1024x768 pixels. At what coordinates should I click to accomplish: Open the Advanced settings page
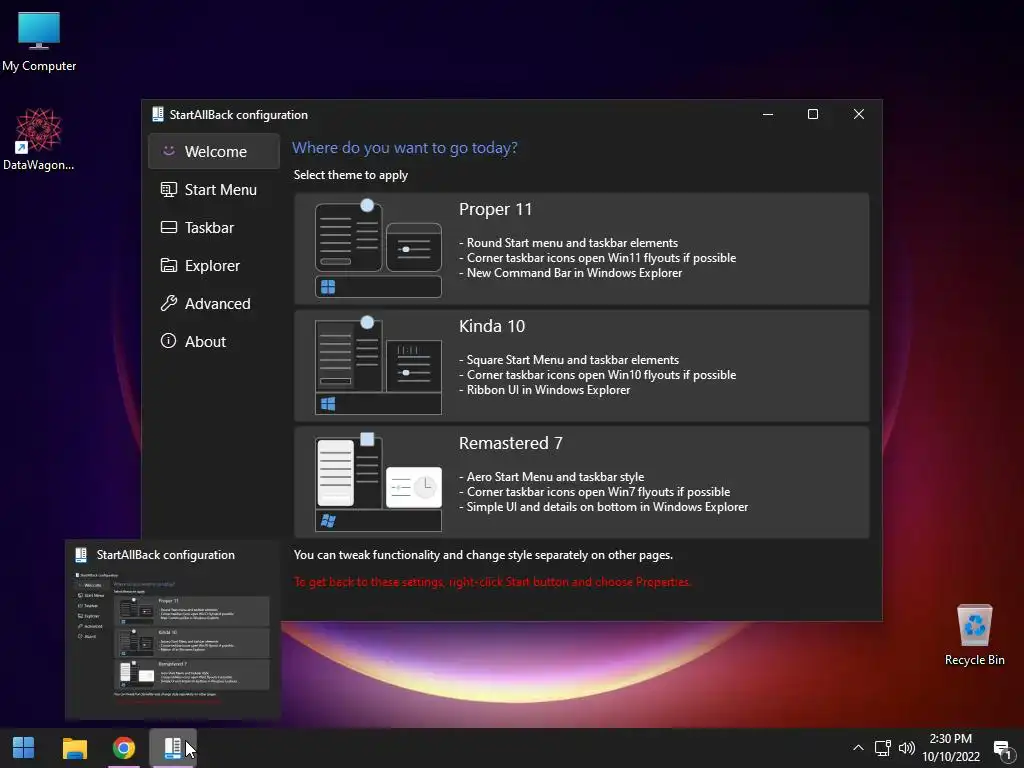point(214,303)
